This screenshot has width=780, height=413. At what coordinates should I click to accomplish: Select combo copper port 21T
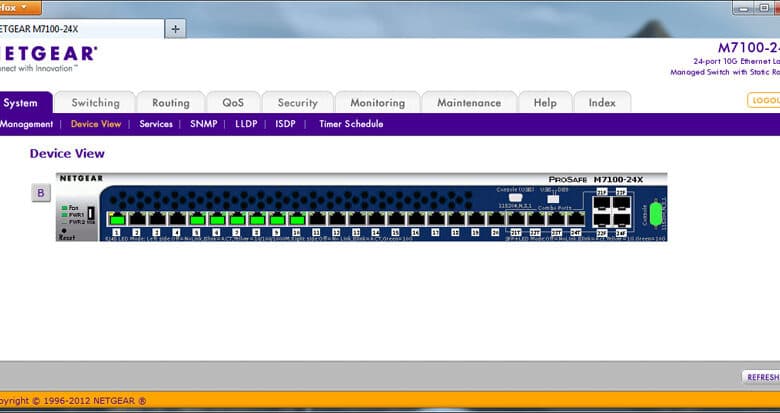click(516, 218)
